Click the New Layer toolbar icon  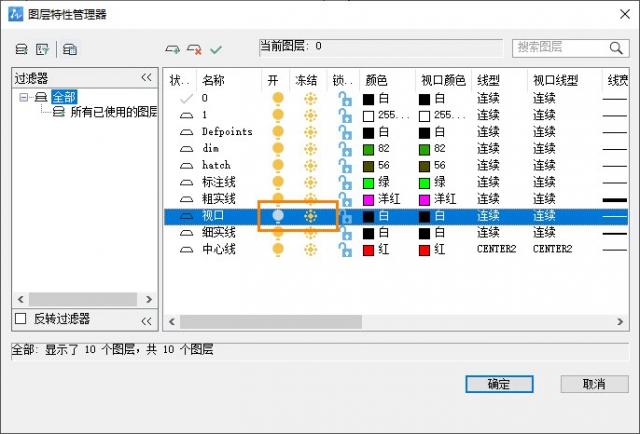point(173,48)
